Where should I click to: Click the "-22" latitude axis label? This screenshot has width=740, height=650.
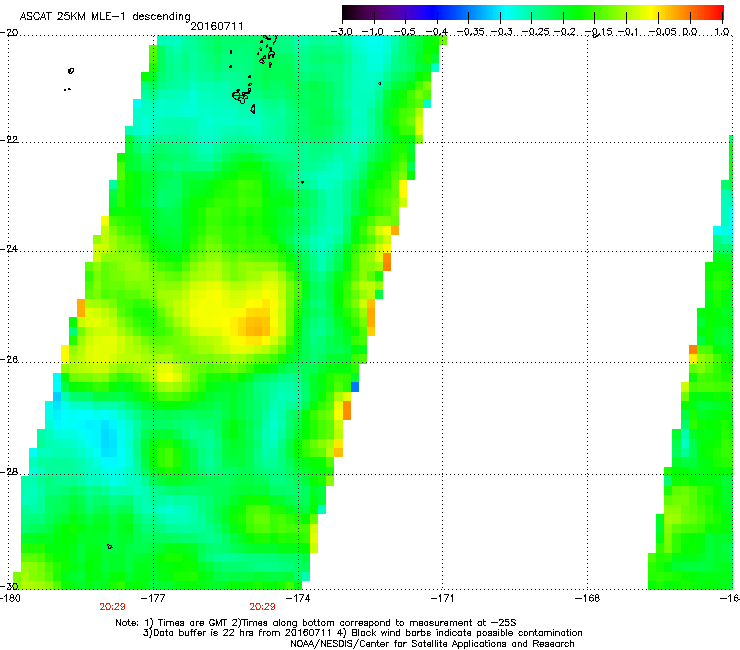point(9,140)
